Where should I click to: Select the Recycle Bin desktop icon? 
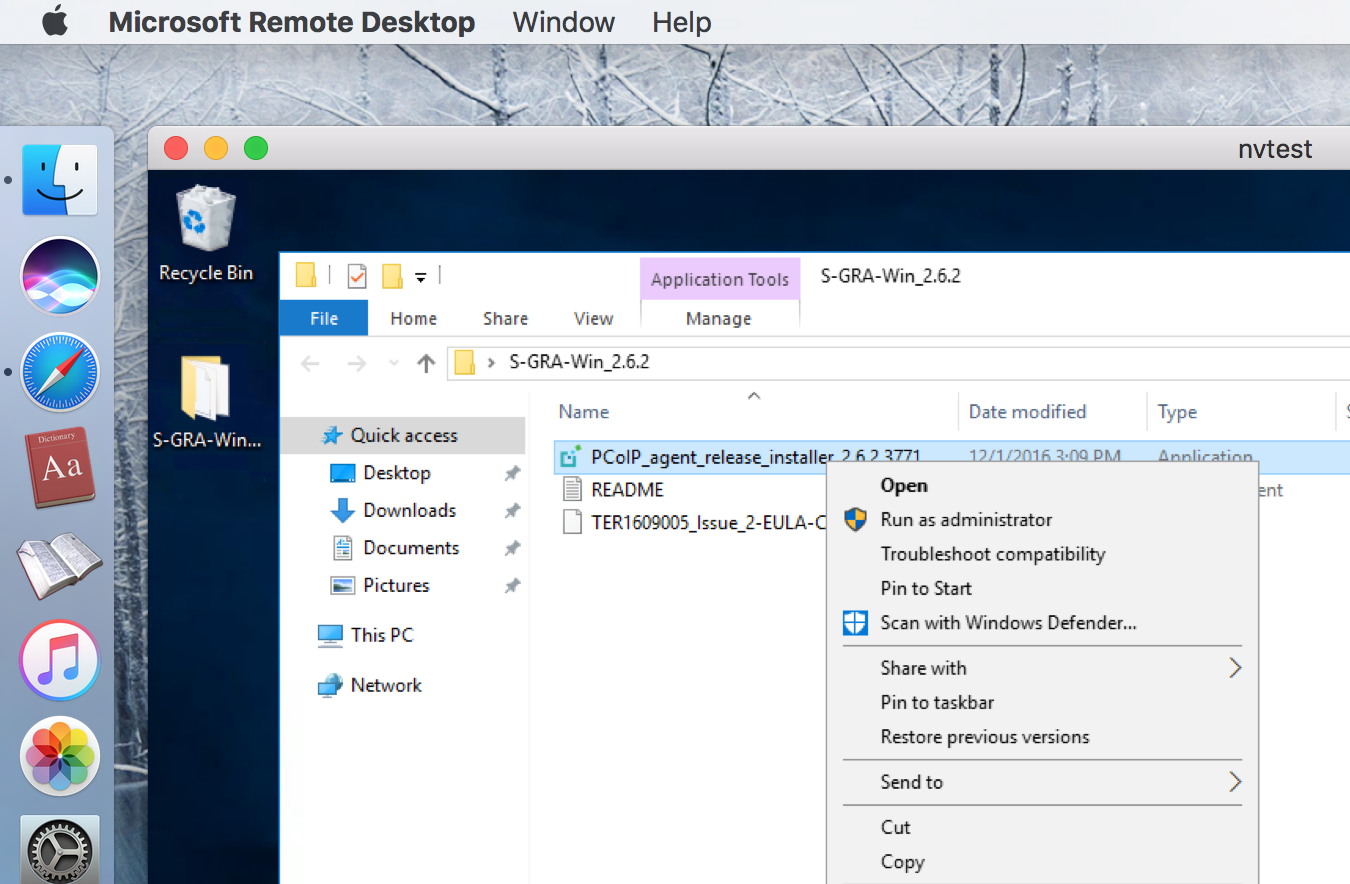click(x=206, y=234)
